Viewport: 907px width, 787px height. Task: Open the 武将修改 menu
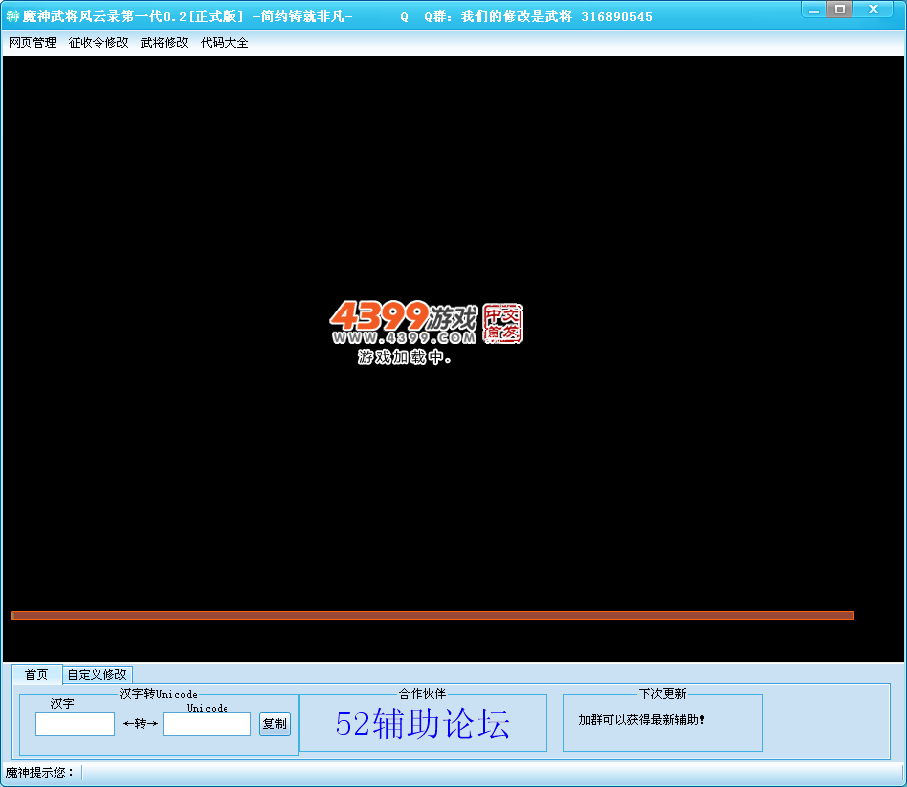[164, 43]
